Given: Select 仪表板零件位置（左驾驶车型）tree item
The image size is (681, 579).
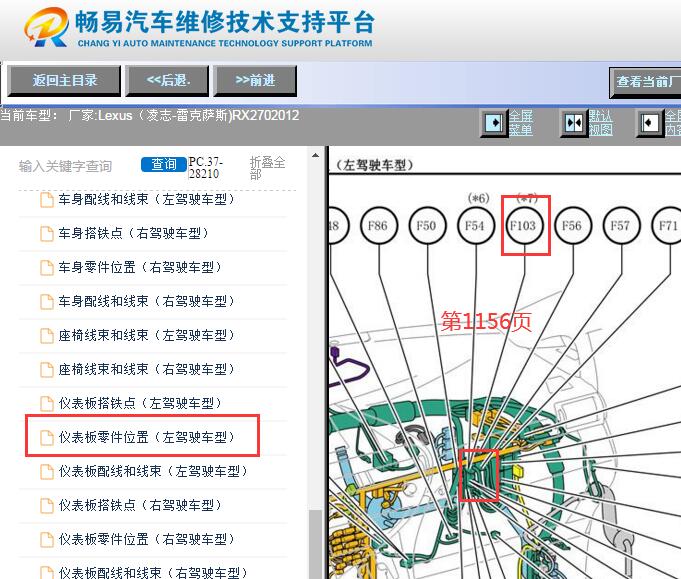Looking at the screenshot, I should tap(146, 437).
